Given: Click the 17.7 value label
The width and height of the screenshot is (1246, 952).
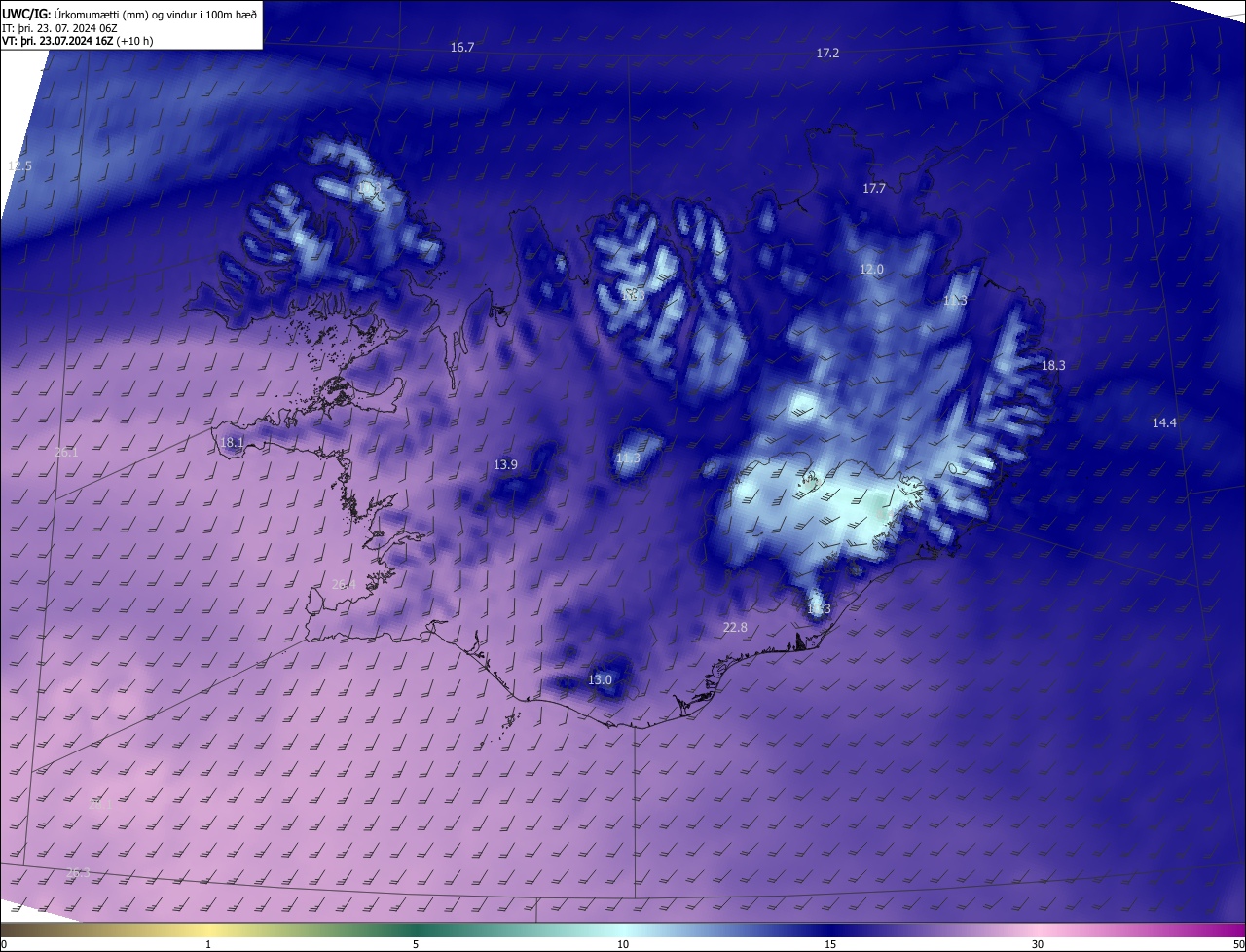Looking at the screenshot, I should tap(874, 189).
